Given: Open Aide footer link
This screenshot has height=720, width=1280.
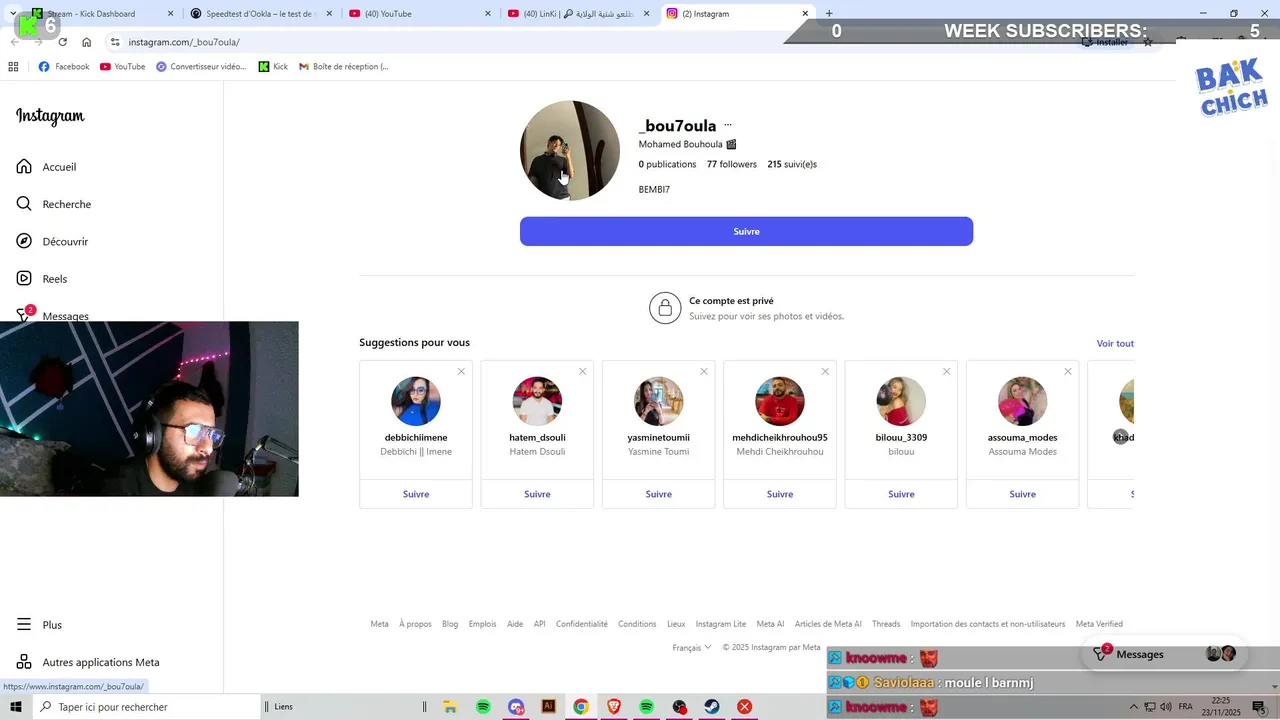Looking at the screenshot, I should point(515,624).
